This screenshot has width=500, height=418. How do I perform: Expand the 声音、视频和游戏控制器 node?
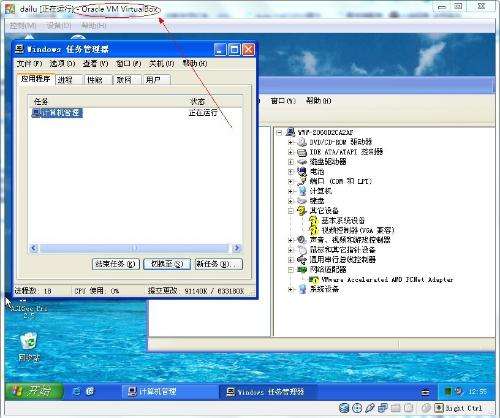[291, 240]
